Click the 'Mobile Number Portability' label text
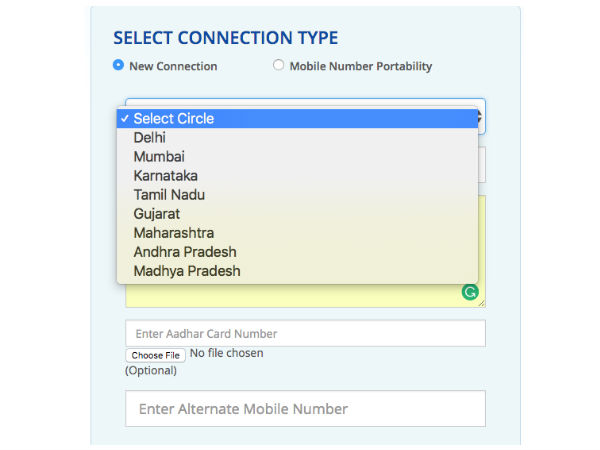 pos(360,67)
